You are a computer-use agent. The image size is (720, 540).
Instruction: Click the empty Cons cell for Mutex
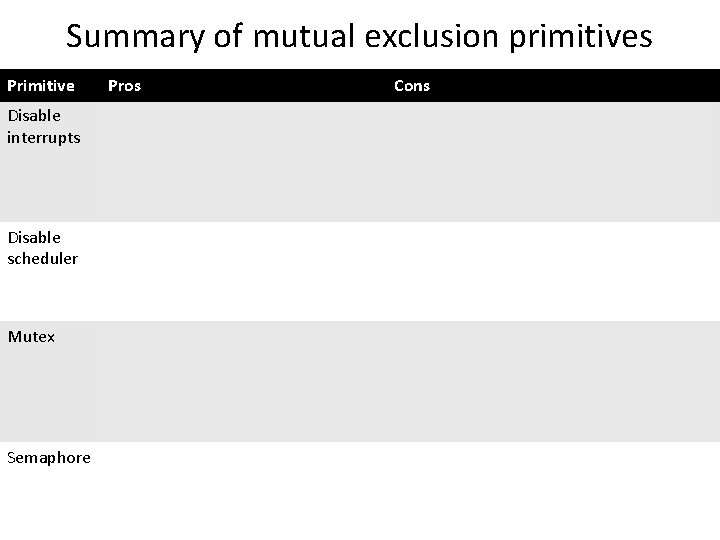(550, 381)
